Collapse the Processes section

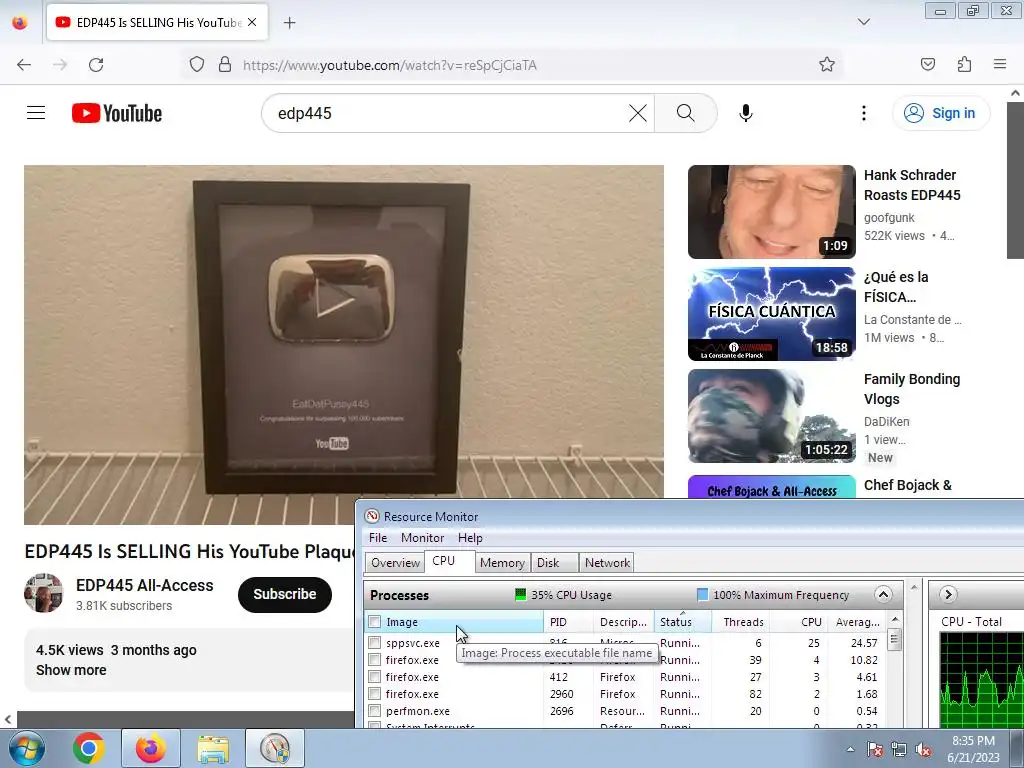[x=882, y=594]
